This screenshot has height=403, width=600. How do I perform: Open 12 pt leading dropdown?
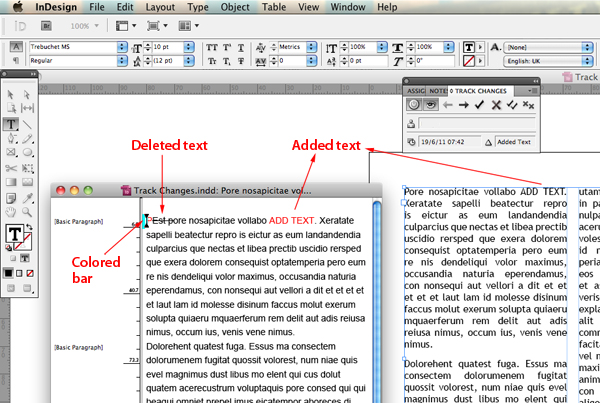tap(189, 60)
